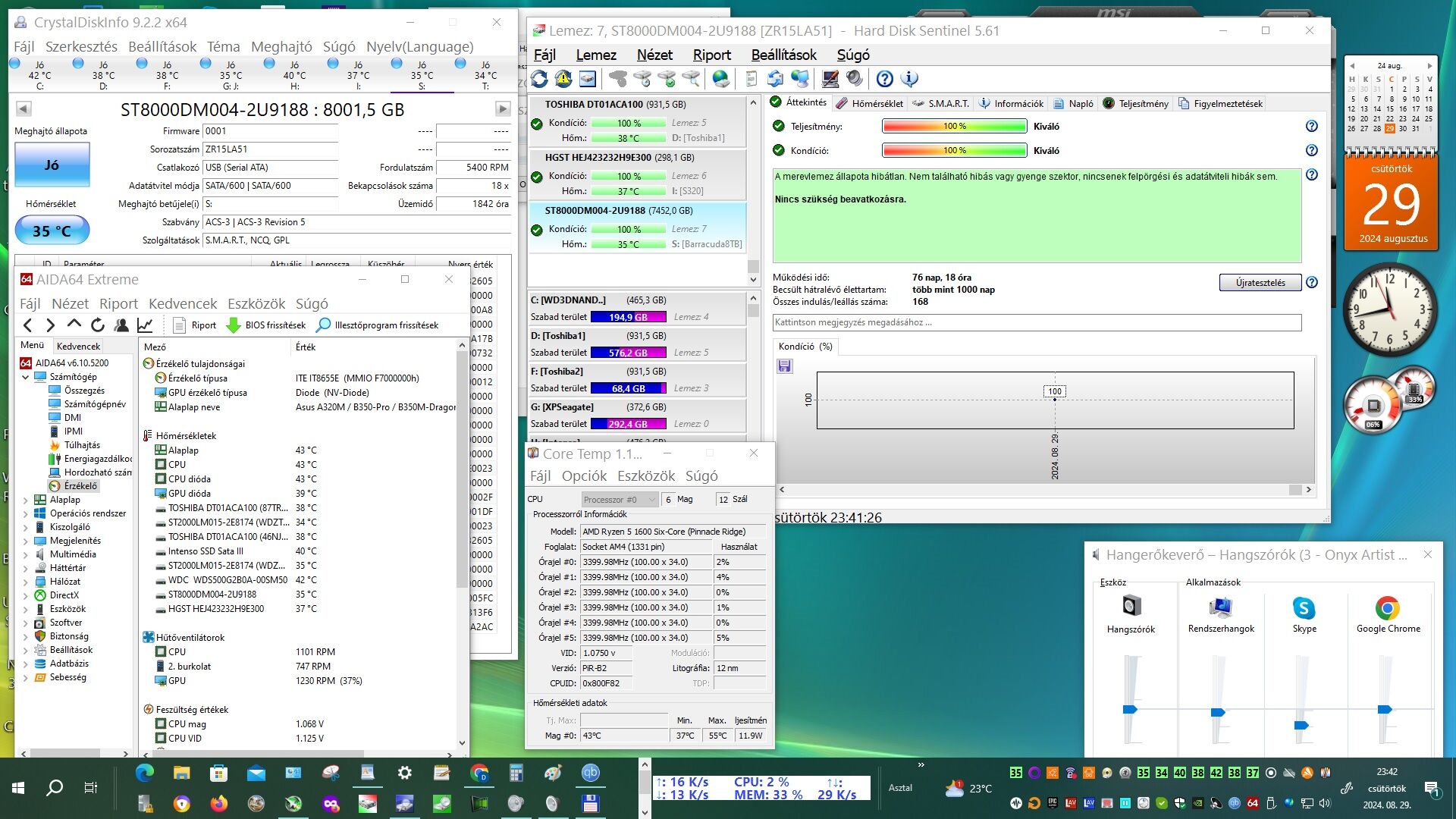Image resolution: width=1456 pixels, height=819 pixels.
Task: Switch to S.M.A.R.T. tab in Hard Disk Sentinel
Action: [x=940, y=104]
